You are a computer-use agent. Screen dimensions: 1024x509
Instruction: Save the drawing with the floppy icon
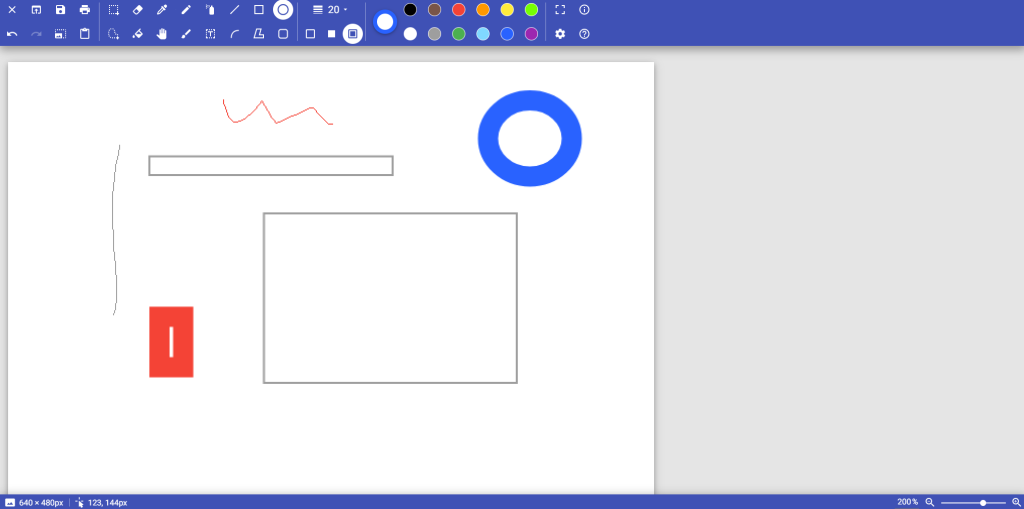[x=60, y=10]
